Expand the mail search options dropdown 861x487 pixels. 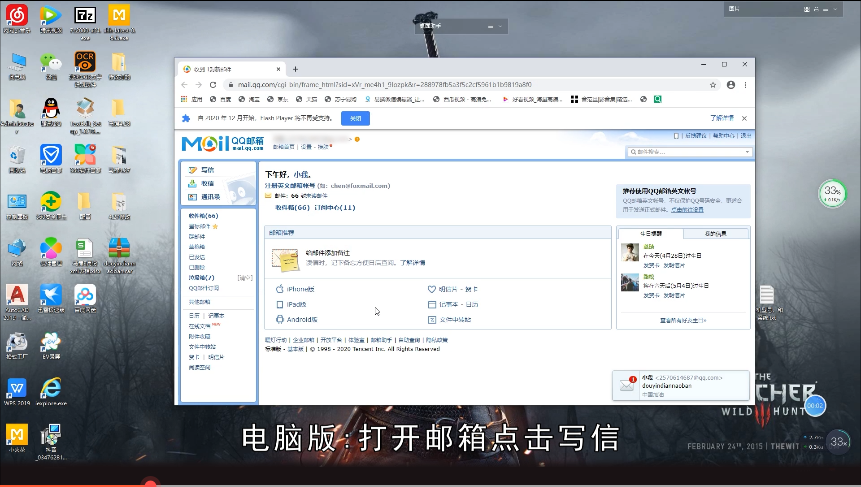tap(747, 152)
